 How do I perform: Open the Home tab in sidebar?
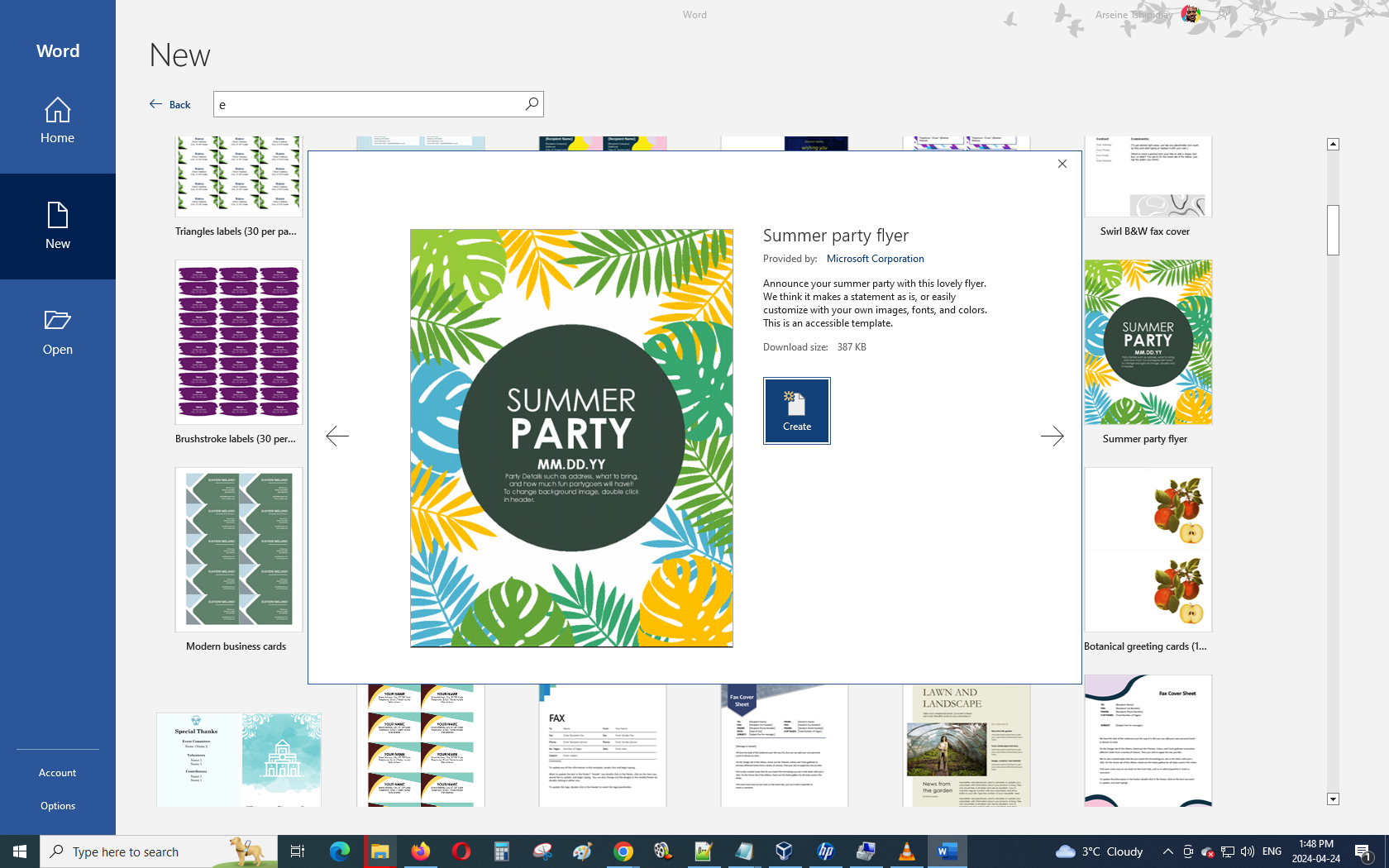(x=58, y=121)
